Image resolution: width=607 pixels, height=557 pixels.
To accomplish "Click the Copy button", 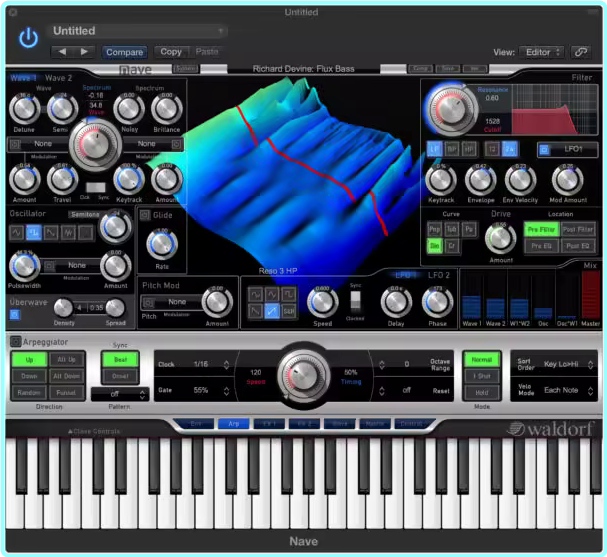I will [x=171, y=52].
